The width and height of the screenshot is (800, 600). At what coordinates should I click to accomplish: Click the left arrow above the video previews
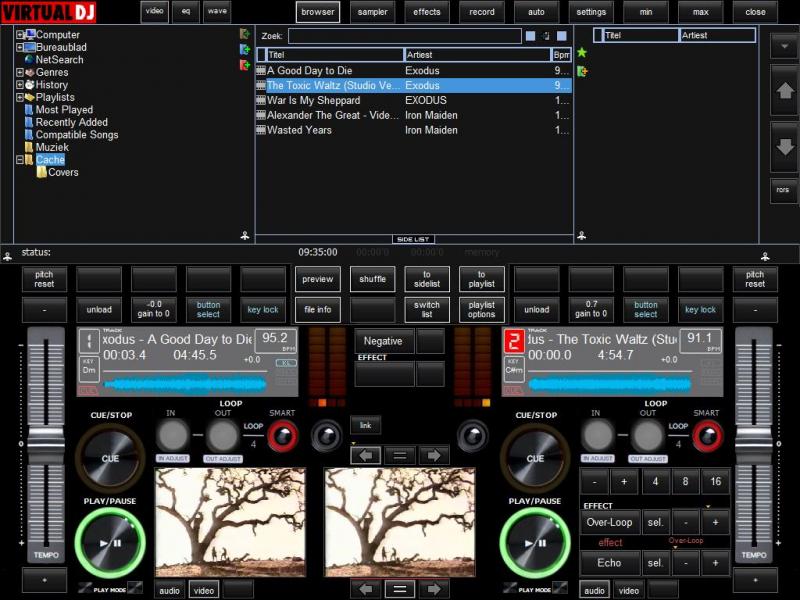coord(365,455)
